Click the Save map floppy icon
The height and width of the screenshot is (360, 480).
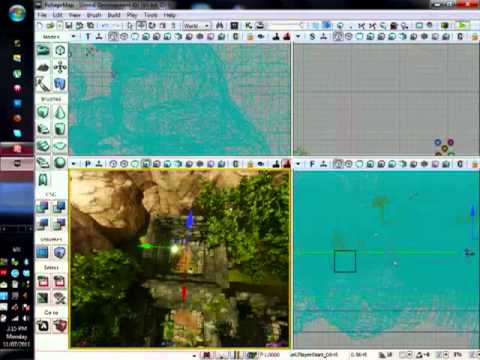pos(69,25)
